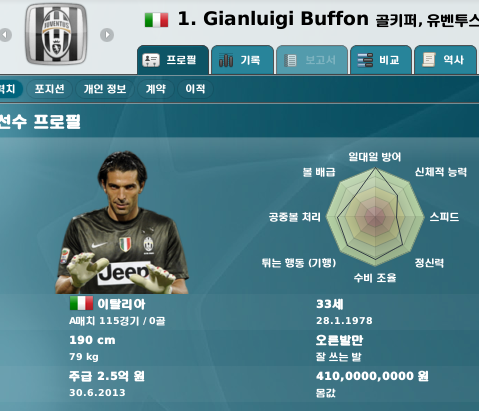The width and height of the screenshot is (479, 411).
Task: Open the 이적 transfer sub-tab
Action: click(195, 89)
